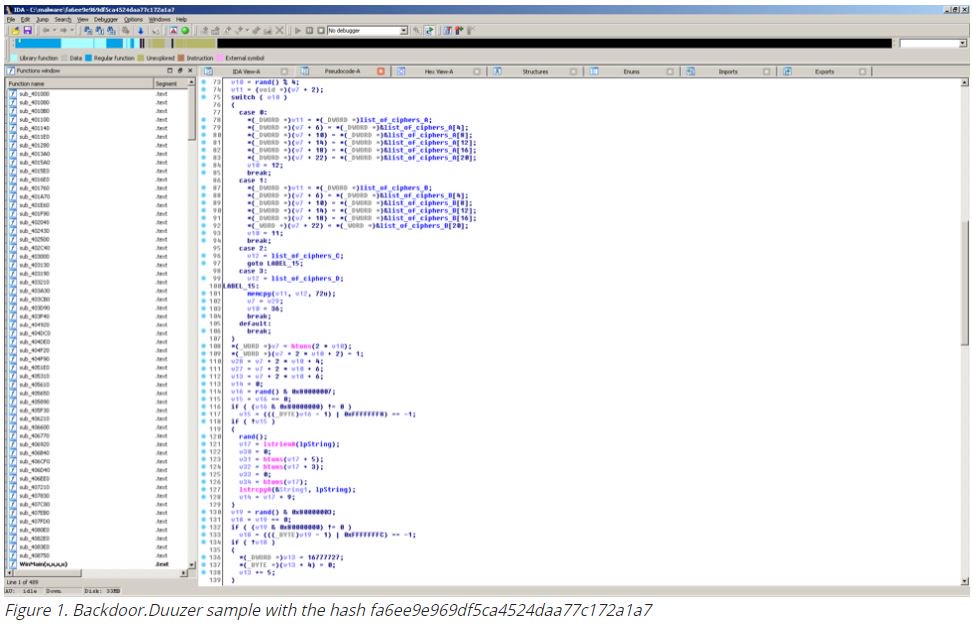
Task: Click the memcpy call in pseudocode
Action: point(259,293)
